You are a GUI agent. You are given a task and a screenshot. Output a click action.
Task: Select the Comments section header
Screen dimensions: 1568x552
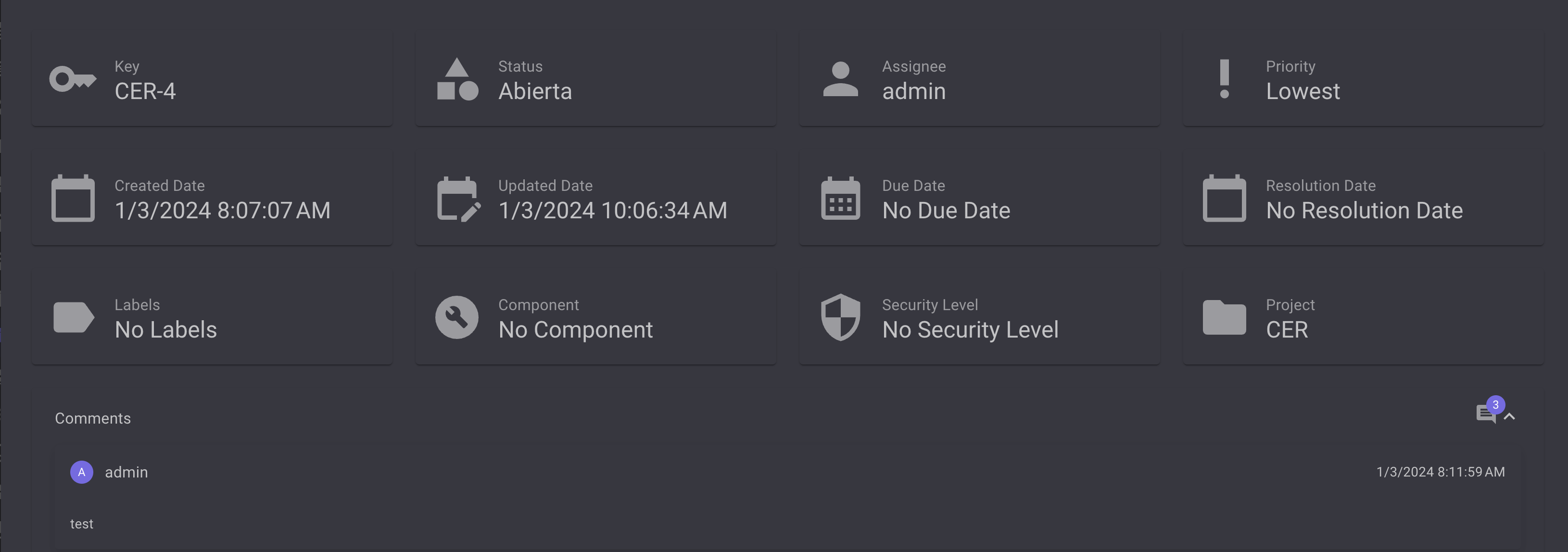pos(92,418)
